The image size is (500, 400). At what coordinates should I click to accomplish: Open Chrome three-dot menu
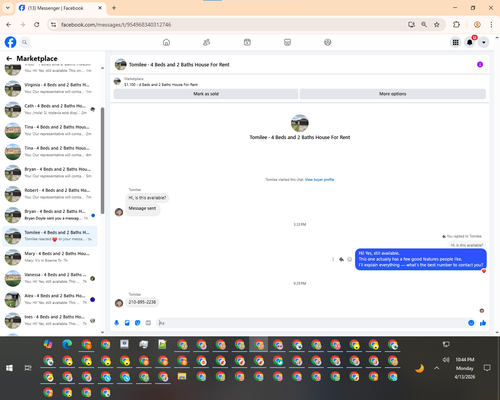[491, 25]
